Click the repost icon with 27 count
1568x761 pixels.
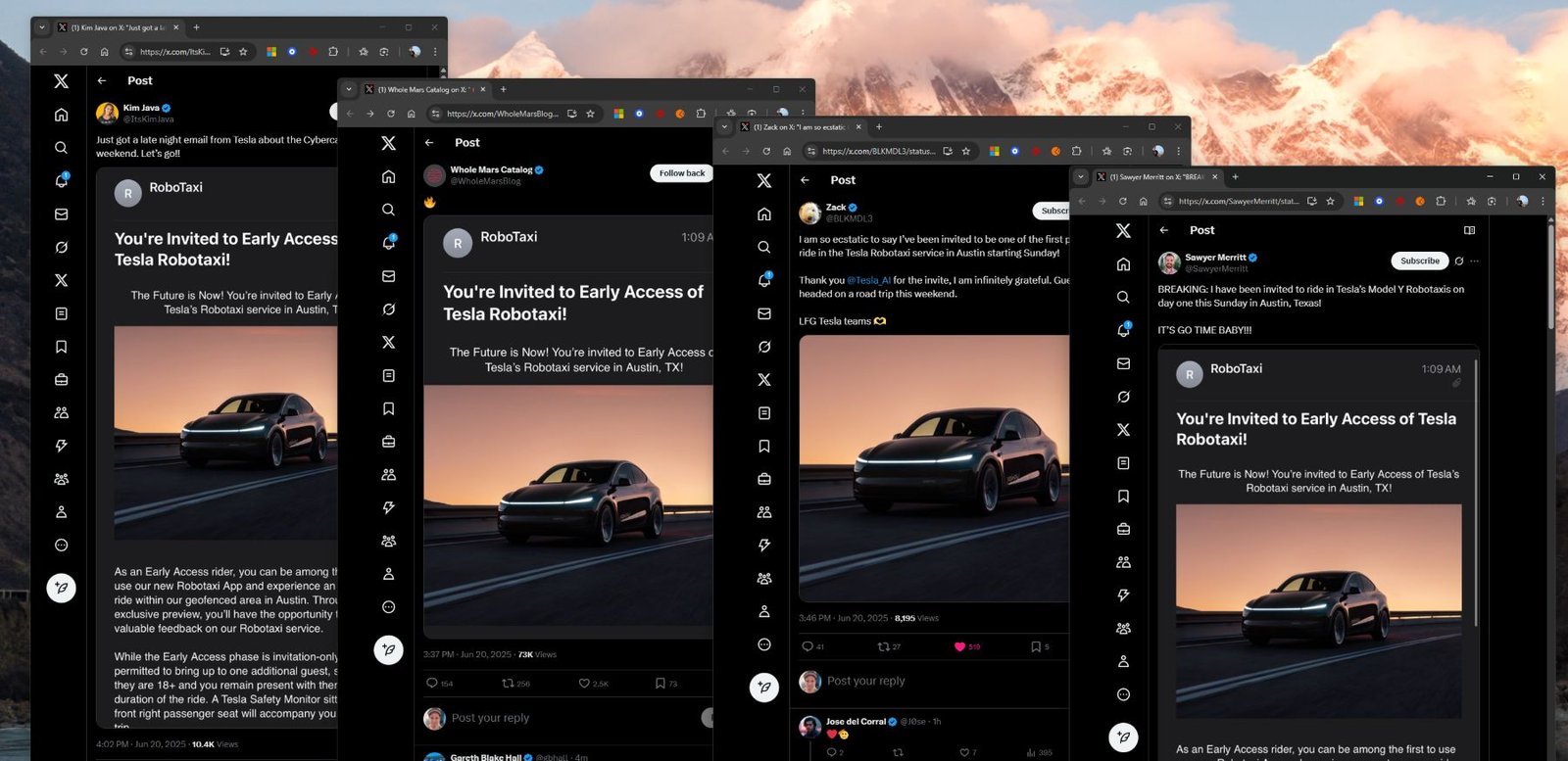(x=883, y=646)
